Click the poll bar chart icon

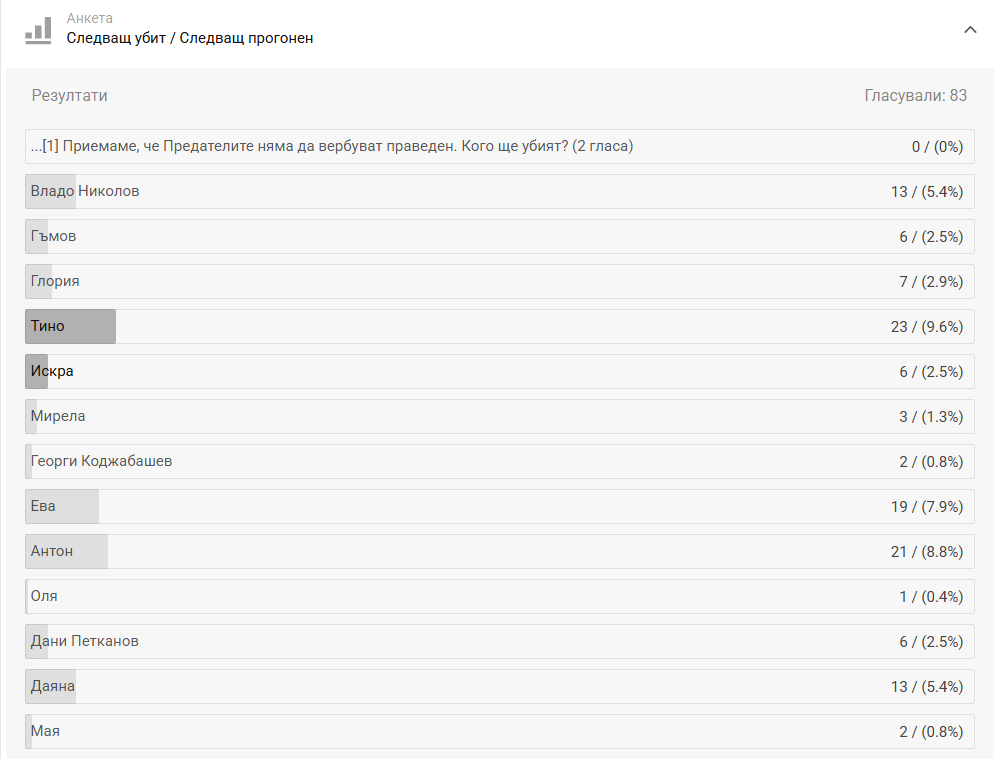click(38, 30)
